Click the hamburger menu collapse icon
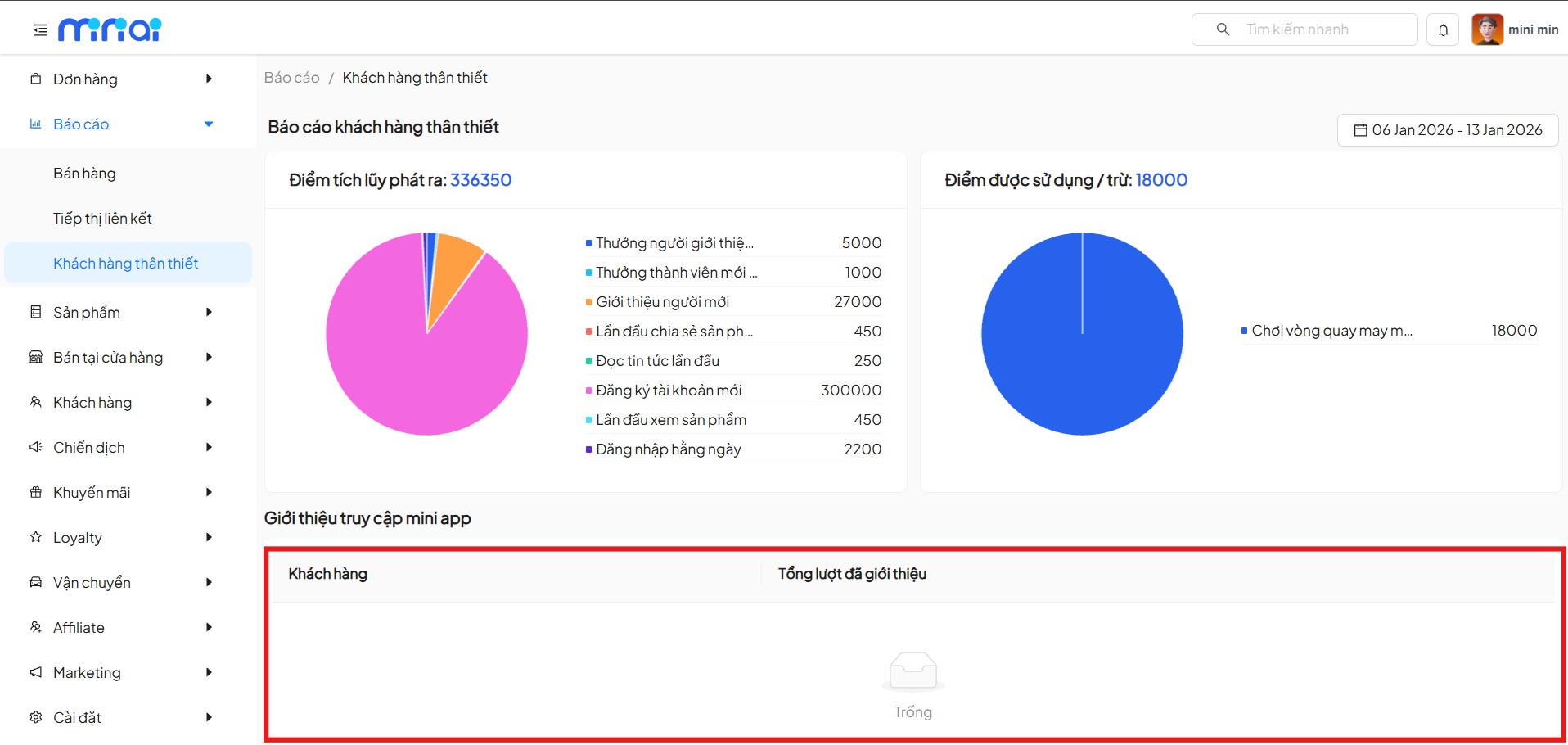Image resolution: width=1568 pixels, height=745 pixels. pyautogui.click(x=40, y=30)
